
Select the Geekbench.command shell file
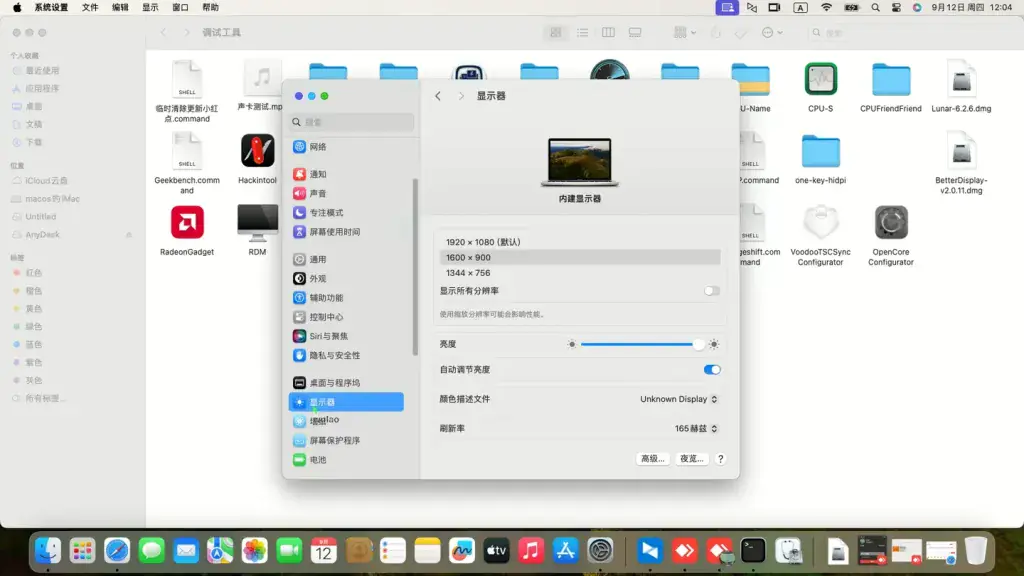(187, 151)
